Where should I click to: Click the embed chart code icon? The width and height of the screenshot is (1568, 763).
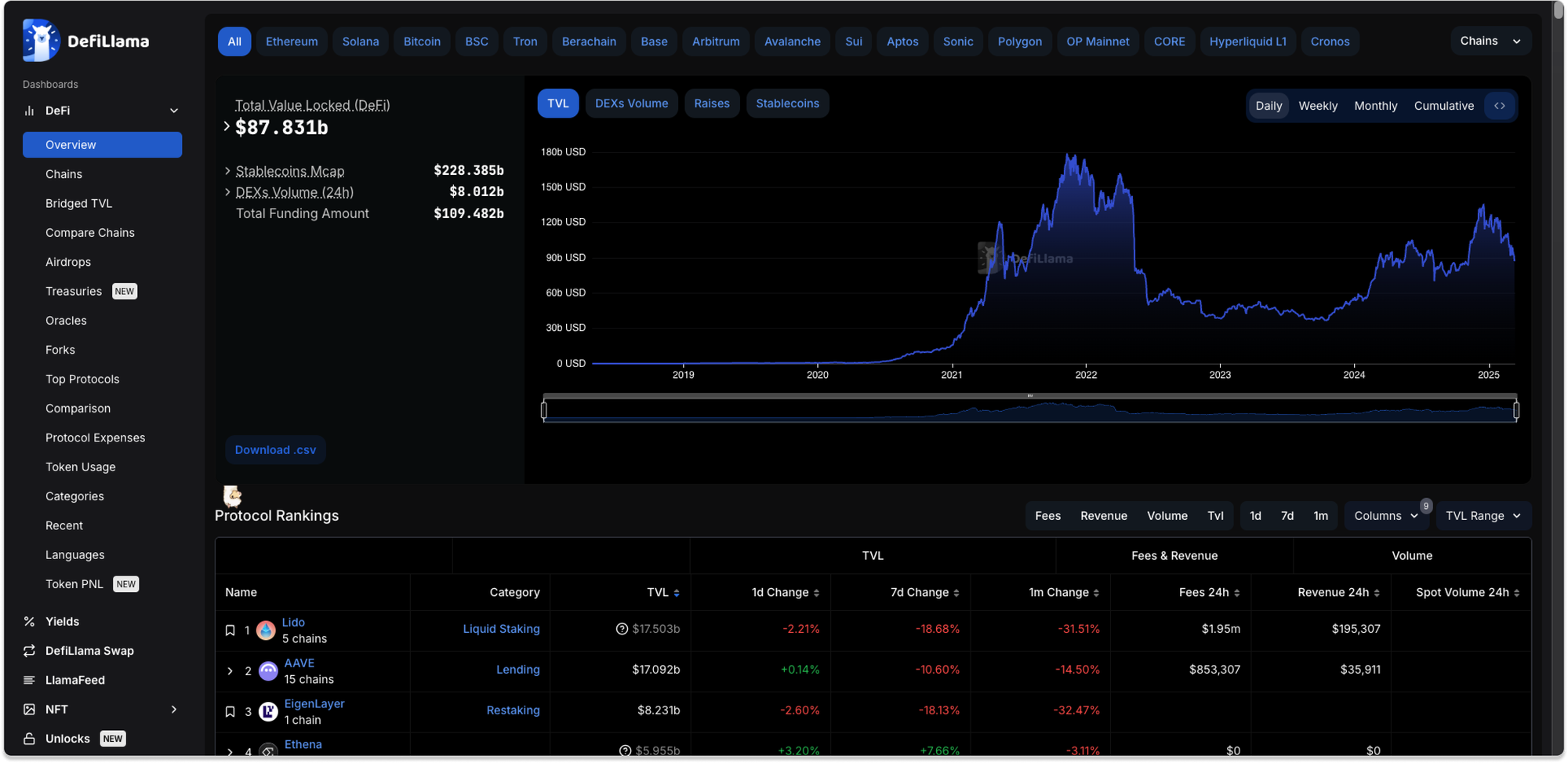1499,106
